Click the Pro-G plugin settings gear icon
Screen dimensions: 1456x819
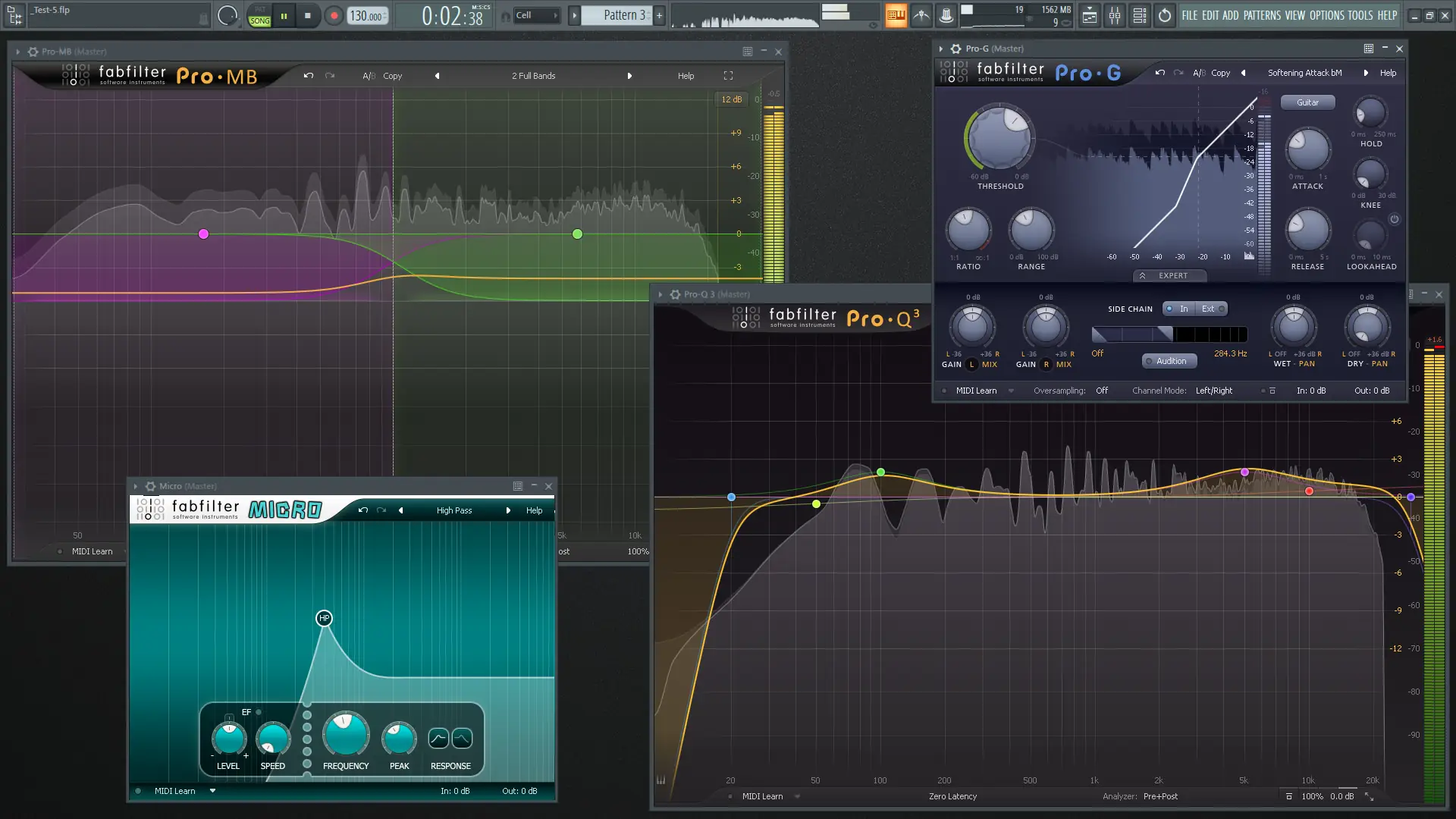pyautogui.click(x=955, y=49)
